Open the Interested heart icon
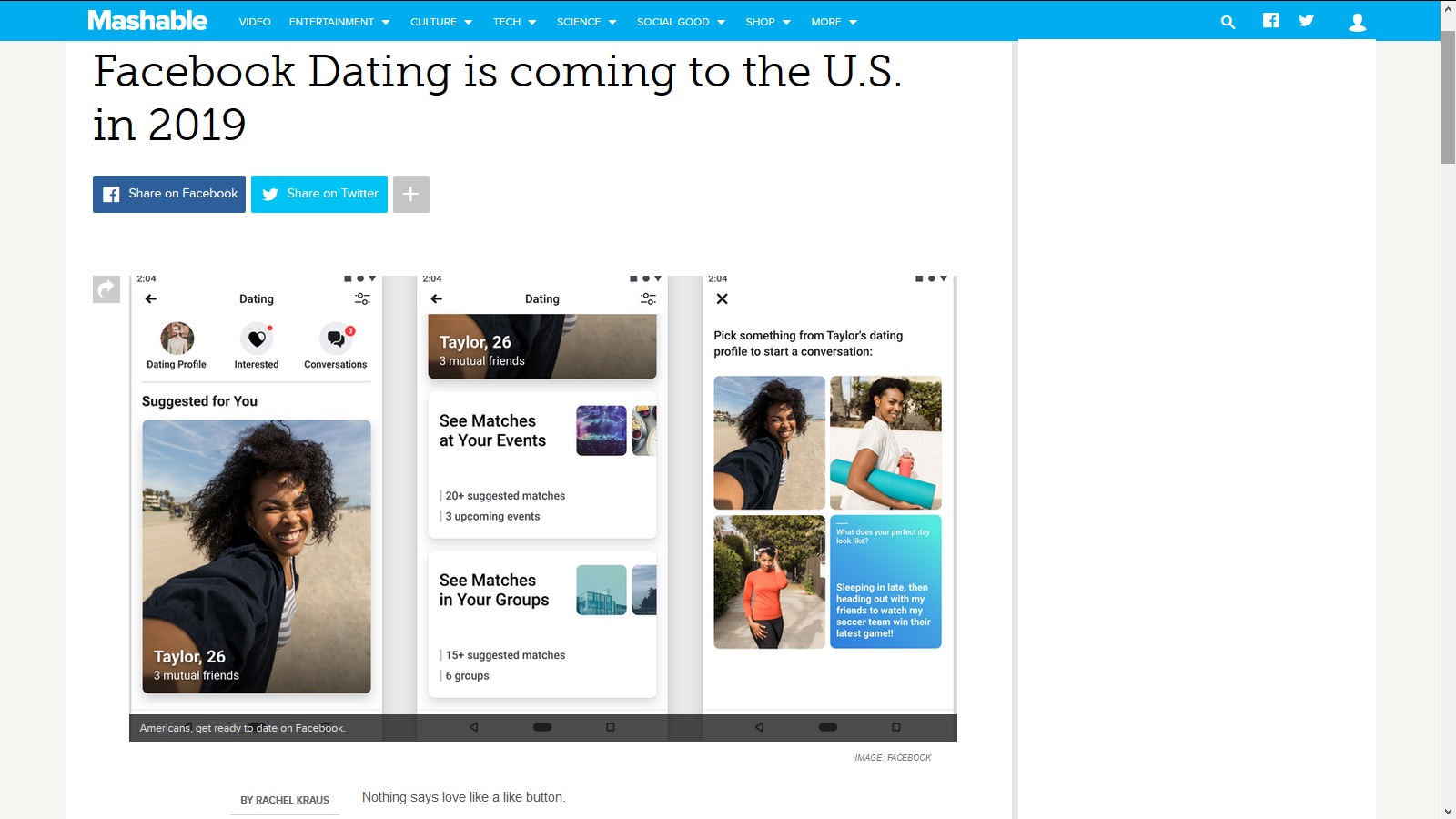 [x=257, y=339]
